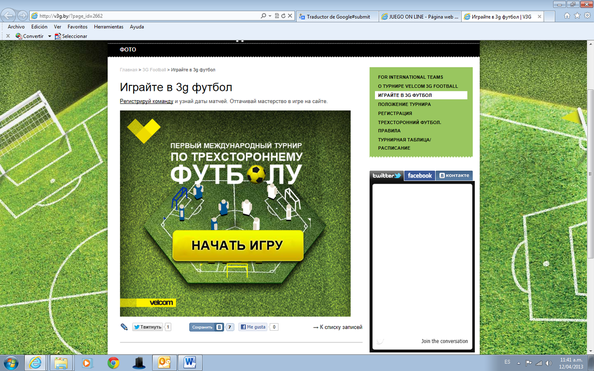Open the Edición menu
Image resolution: width=594 pixels, height=371 pixels.
tap(39, 27)
